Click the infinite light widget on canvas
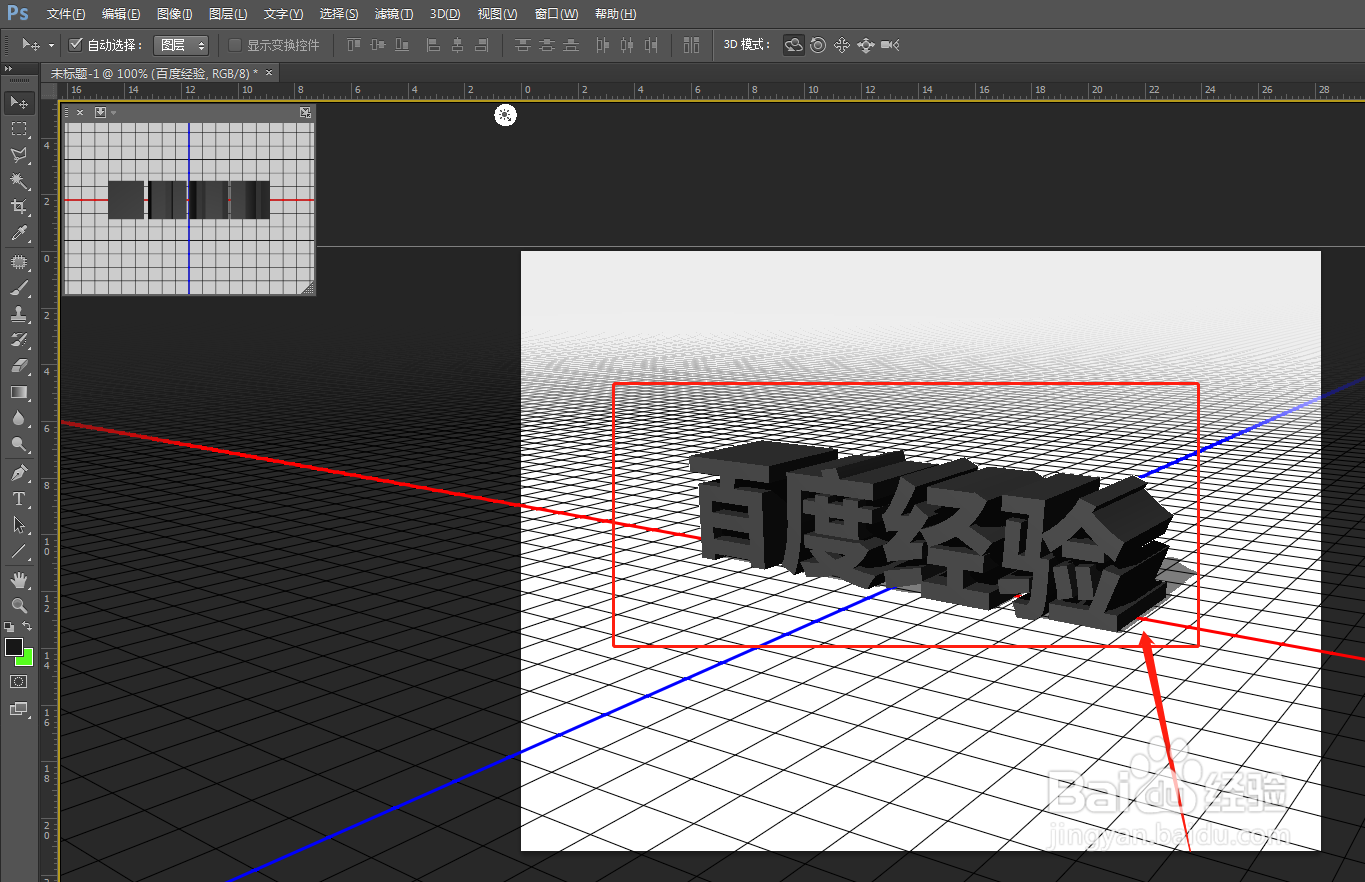This screenshot has width=1365, height=882. click(506, 116)
